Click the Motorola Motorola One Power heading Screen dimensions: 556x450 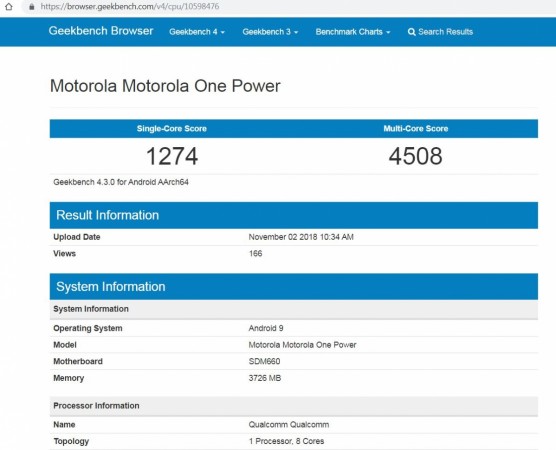(x=165, y=86)
